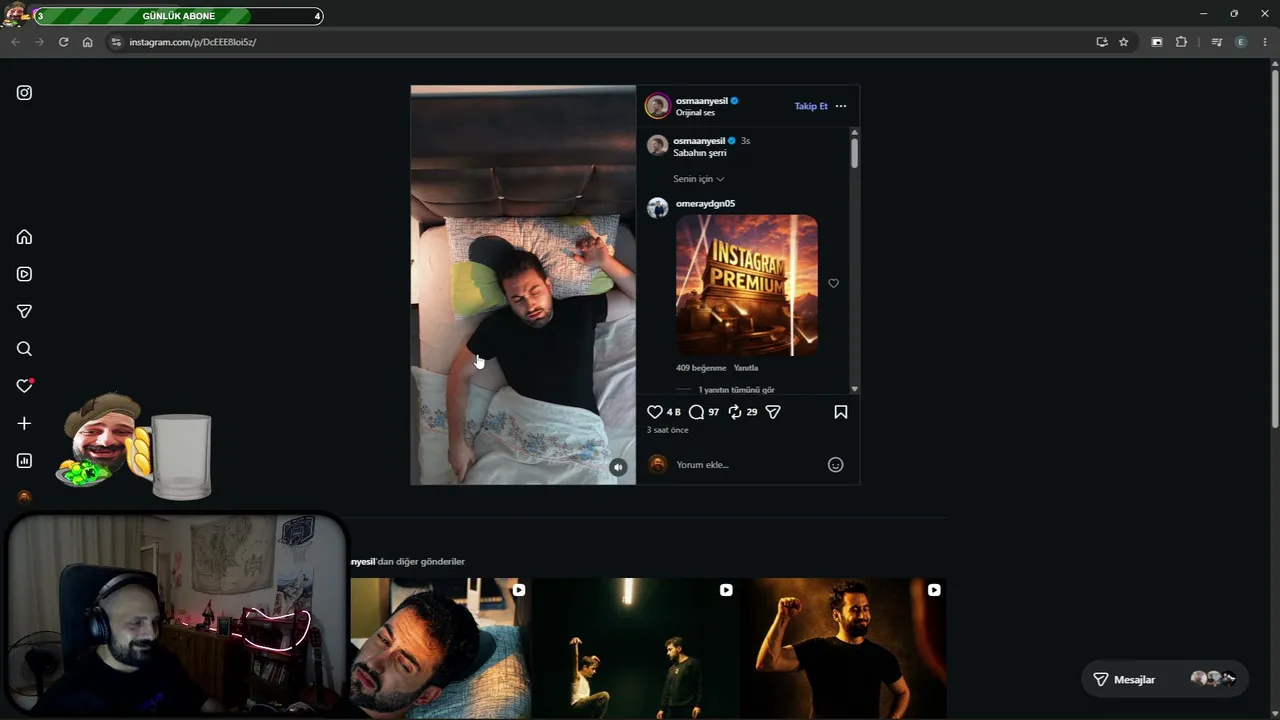1280x720 pixels.
Task: Play the main video of sleeping man
Action: [523, 285]
